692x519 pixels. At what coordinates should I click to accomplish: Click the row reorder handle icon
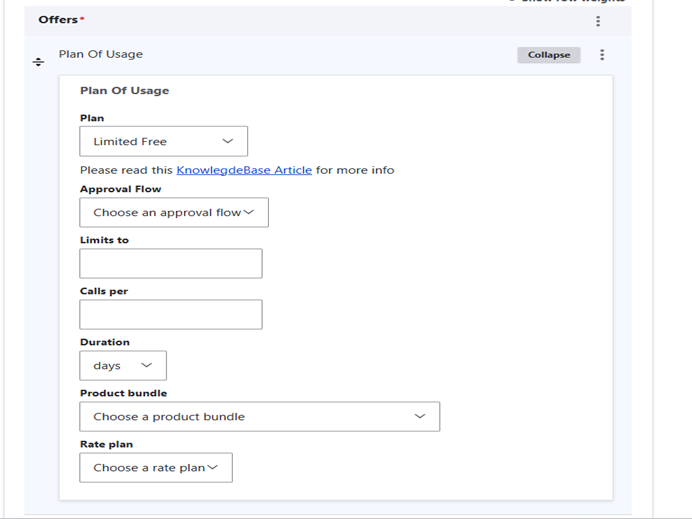click(x=38, y=62)
